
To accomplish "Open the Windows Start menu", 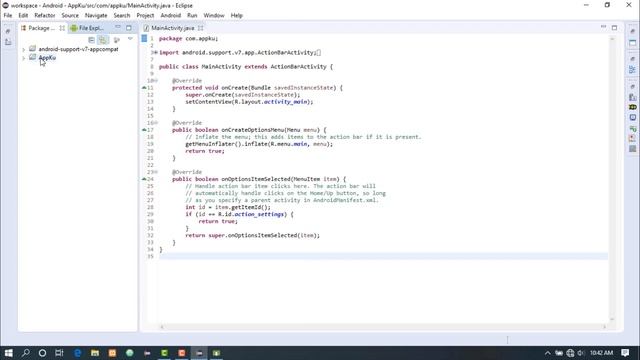I will point(8,353).
